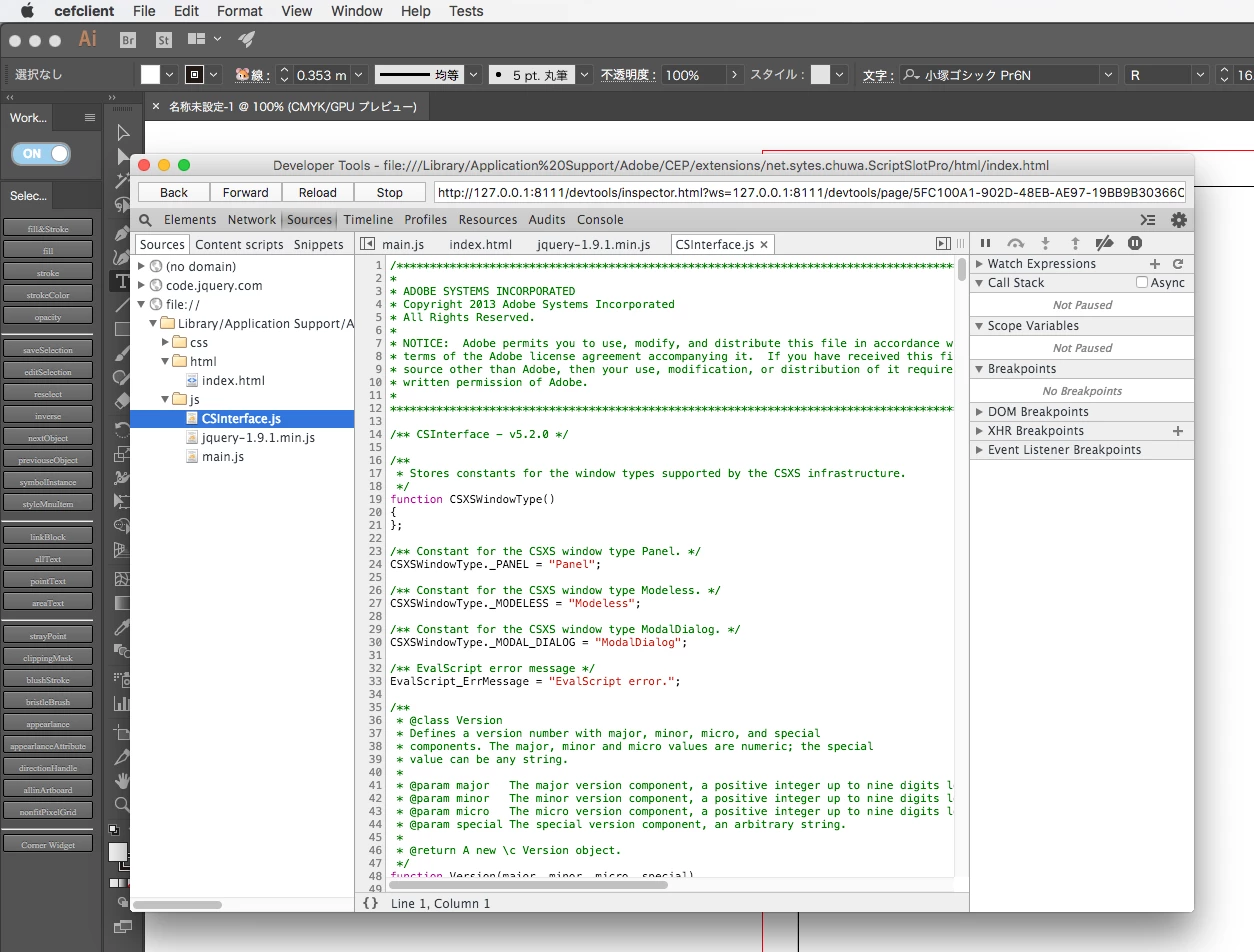
Task: Expand the code.jquery.com tree node
Action: pos(141,286)
